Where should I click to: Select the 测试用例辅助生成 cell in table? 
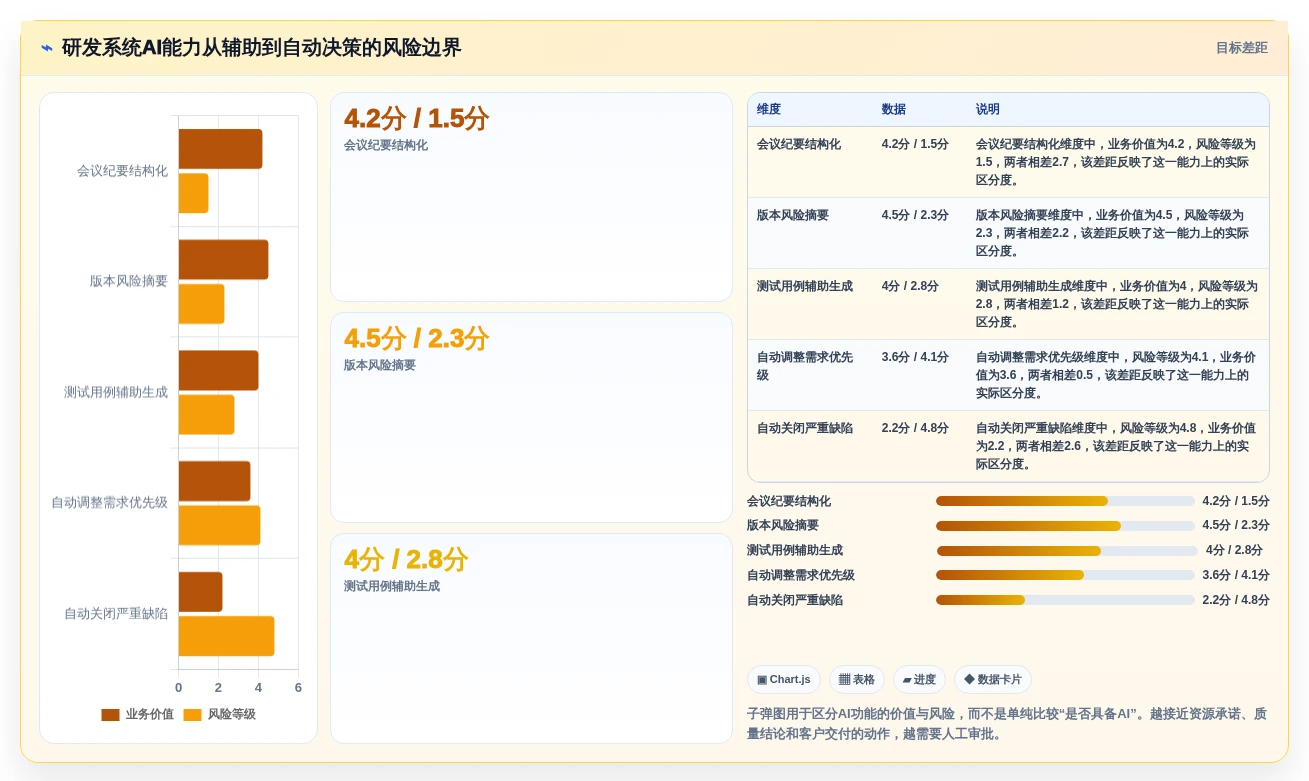pyautogui.click(x=810, y=304)
